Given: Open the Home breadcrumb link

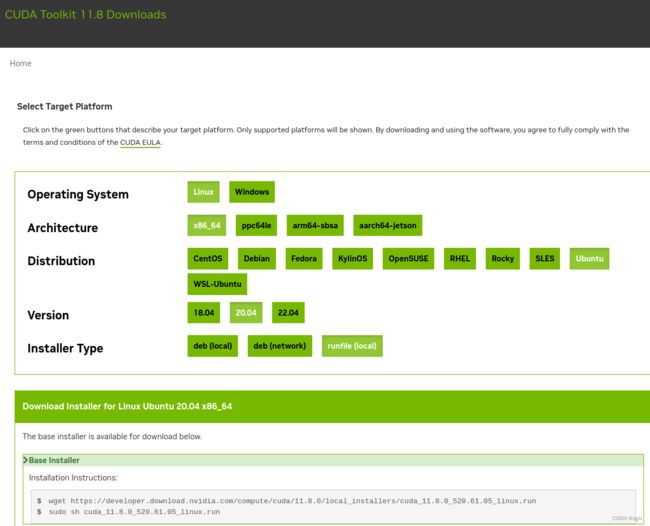Looking at the screenshot, I should [20, 63].
